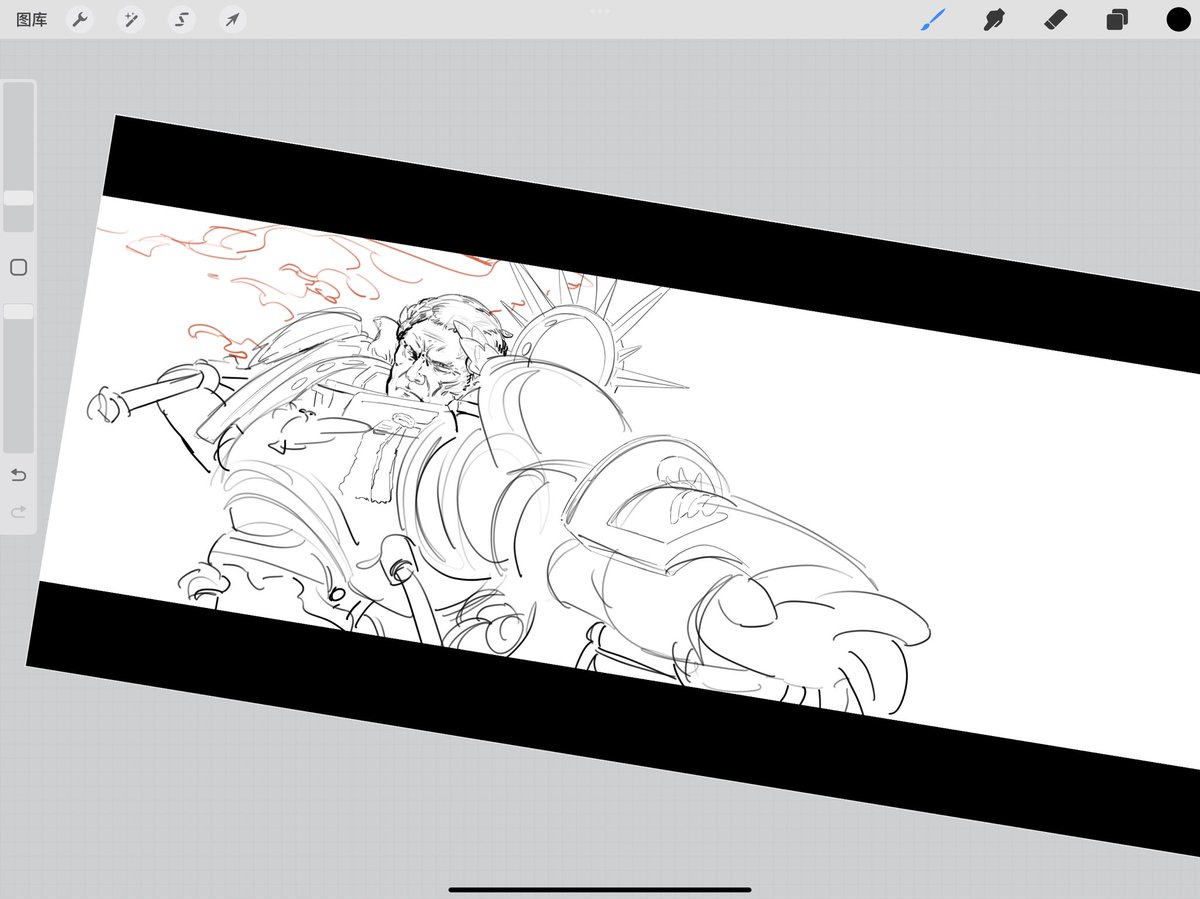Image resolution: width=1200 pixels, height=899 pixels.
Task: Adjust the brush size slider handle
Action: (18, 198)
